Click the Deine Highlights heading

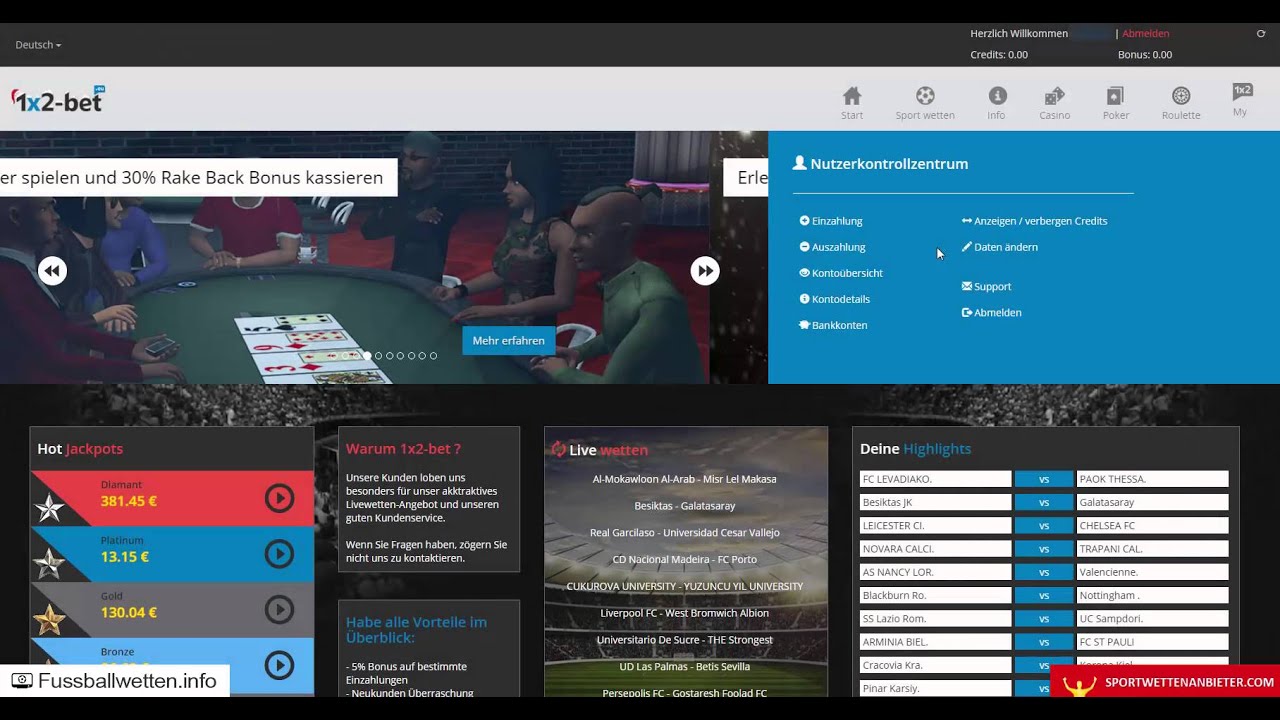[915, 449]
